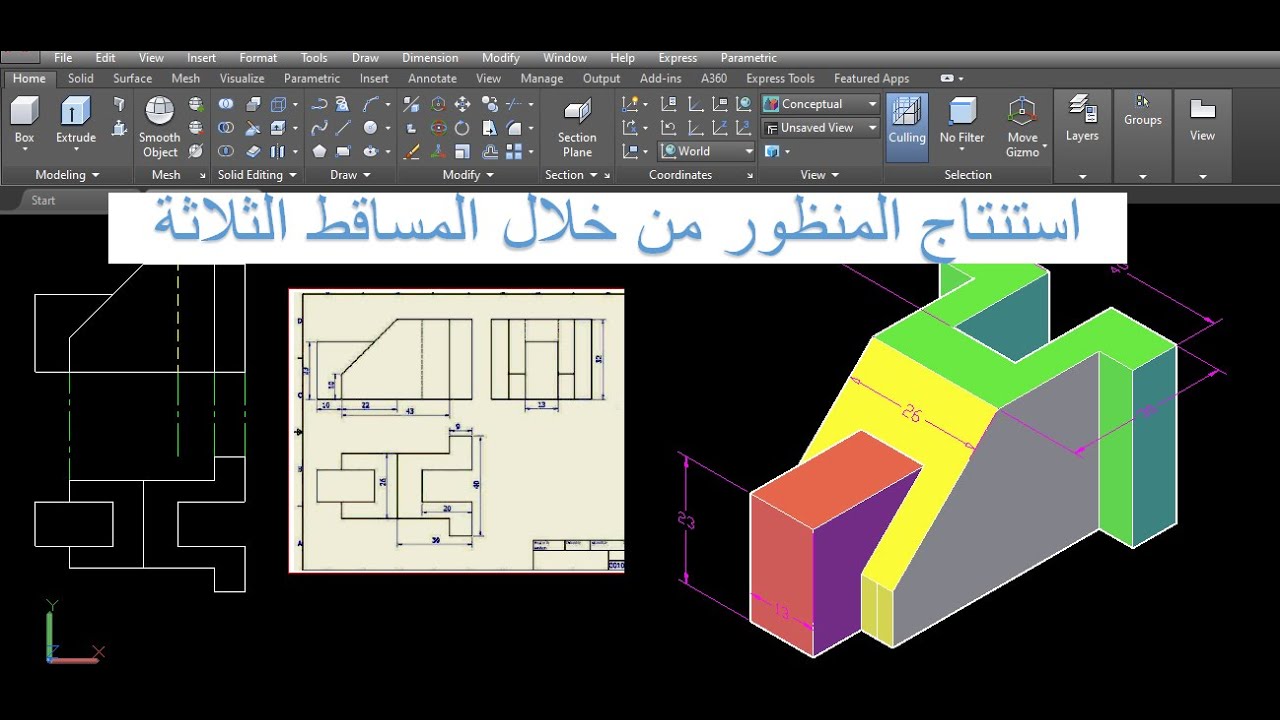Click the orthographic views reference image

click(456, 431)
